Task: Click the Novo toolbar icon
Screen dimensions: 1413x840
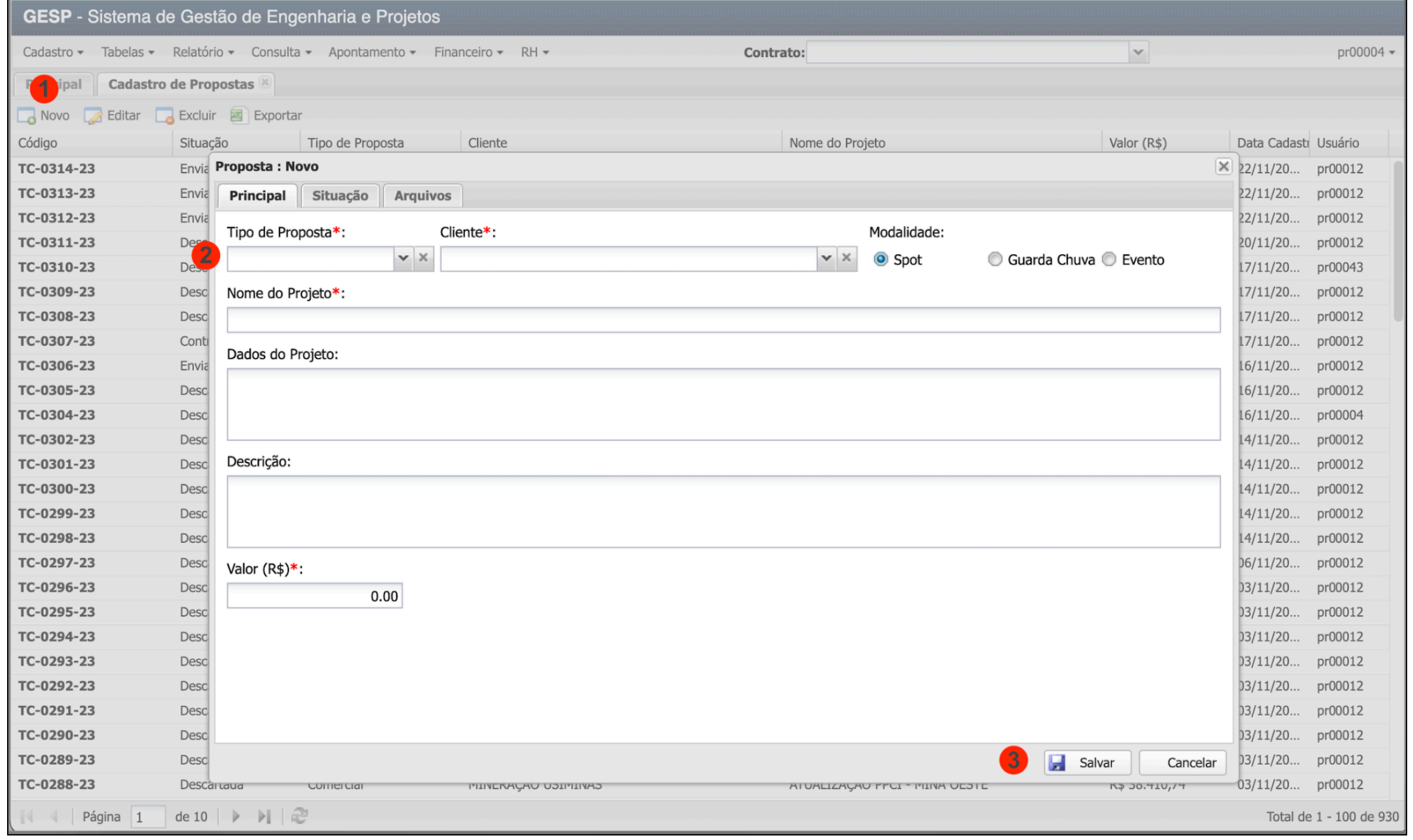Action: [x=26, y=115]
